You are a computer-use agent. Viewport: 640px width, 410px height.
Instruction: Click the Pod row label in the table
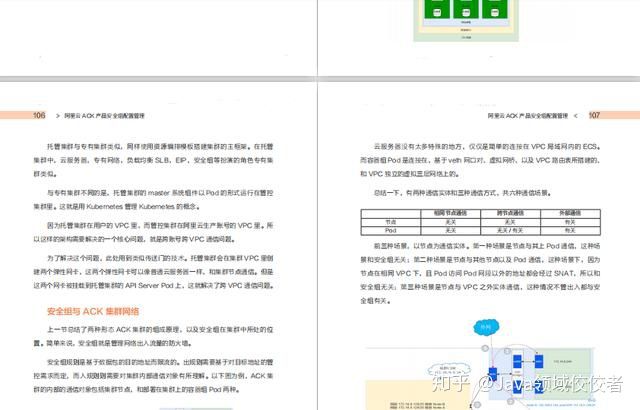(391, 230)
